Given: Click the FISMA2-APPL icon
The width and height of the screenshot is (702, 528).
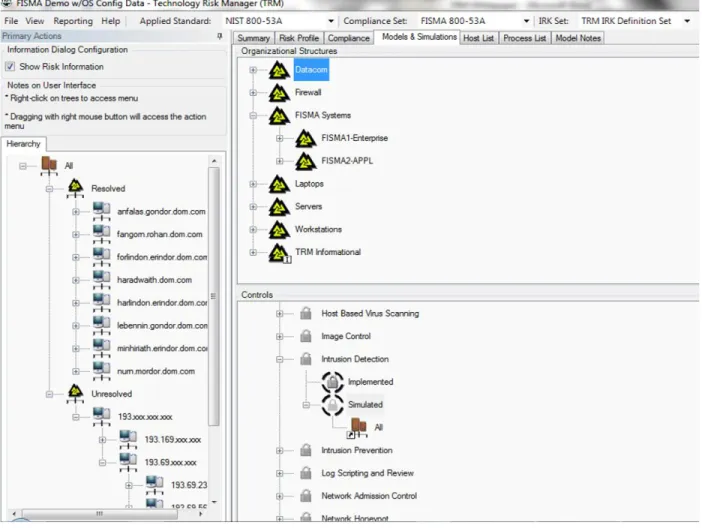Looking at the screenshot, I should [x=306, y=161].
